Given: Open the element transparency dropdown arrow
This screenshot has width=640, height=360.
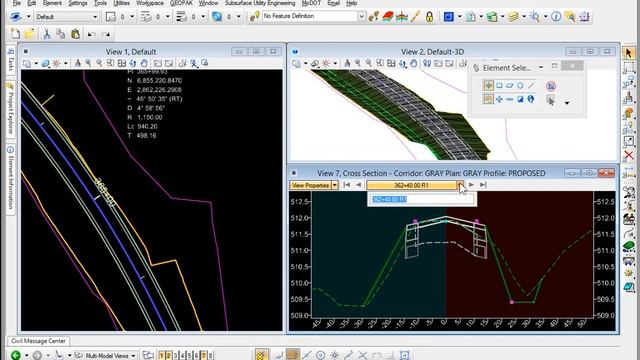Looking at the screenshot, I should [238, 17].
